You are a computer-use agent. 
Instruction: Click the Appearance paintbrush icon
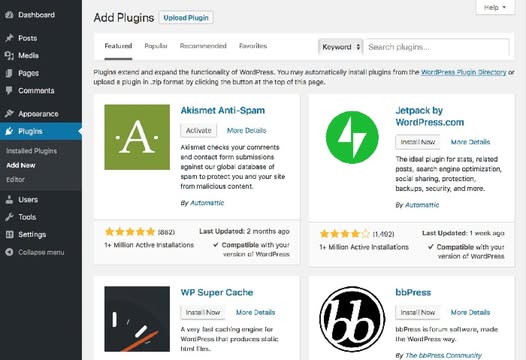[9, 114]
